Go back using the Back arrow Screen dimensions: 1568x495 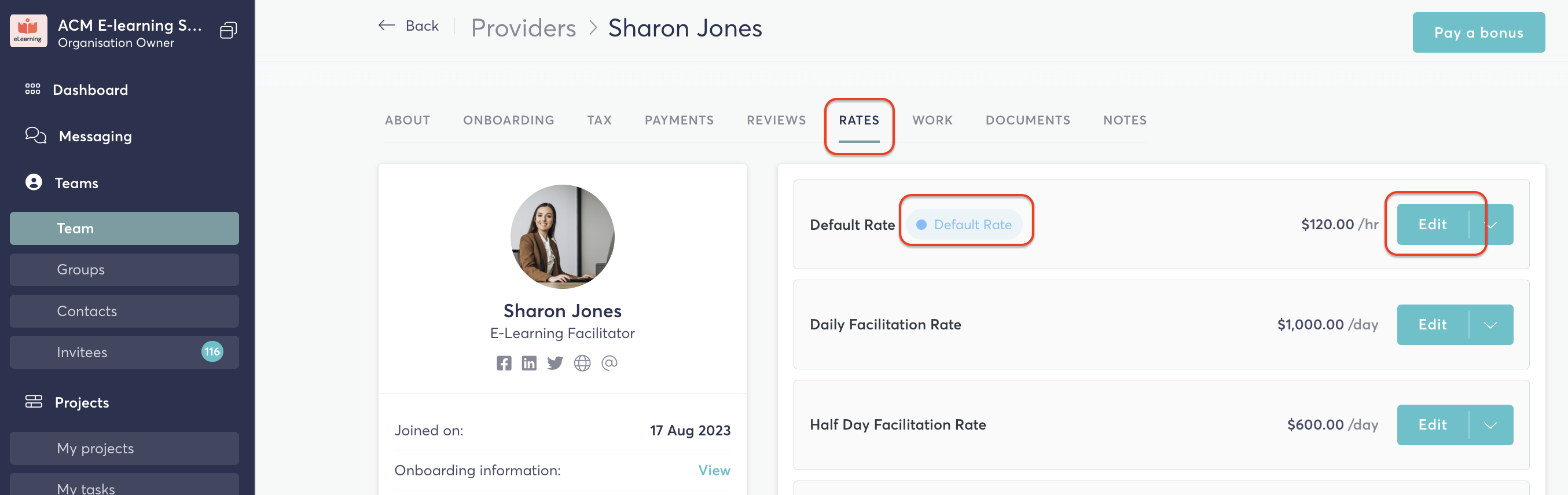click(x=408, y=25)
